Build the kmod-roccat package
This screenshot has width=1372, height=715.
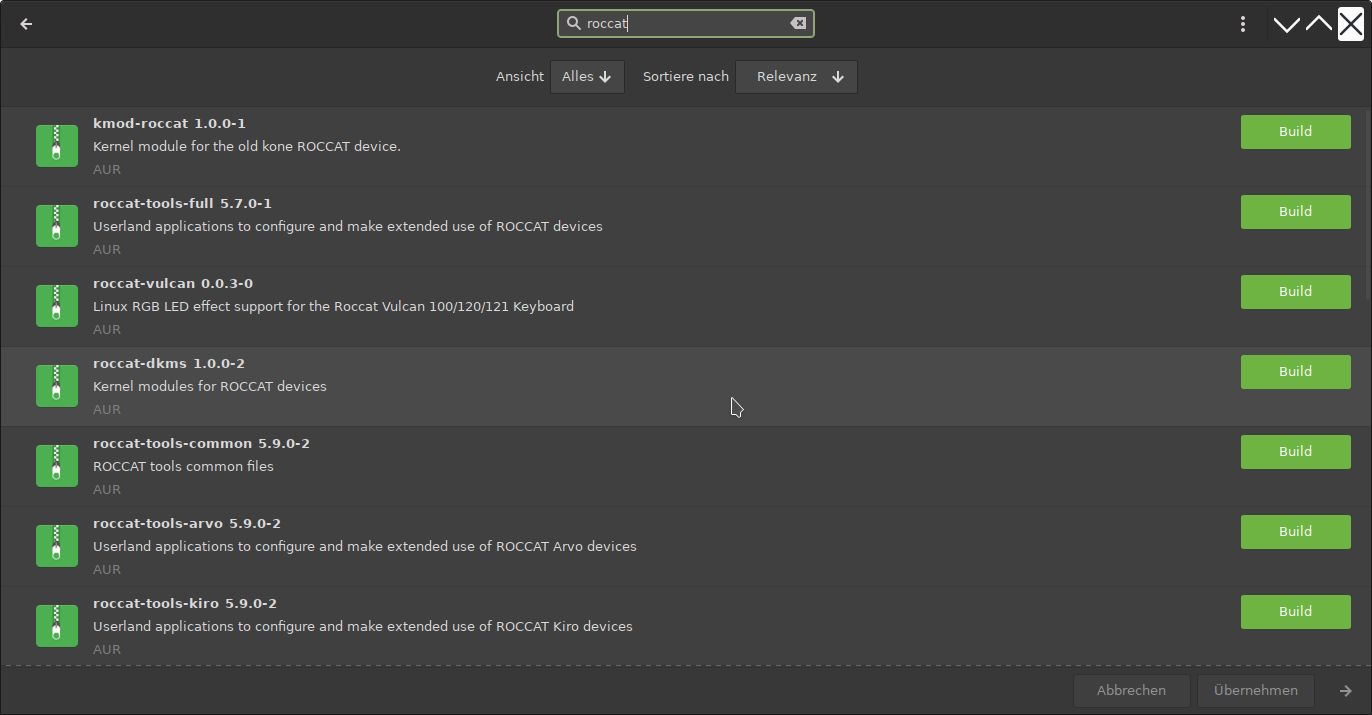[1295, 132]
